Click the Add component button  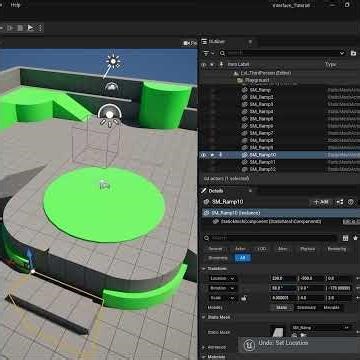pos(321,202)
